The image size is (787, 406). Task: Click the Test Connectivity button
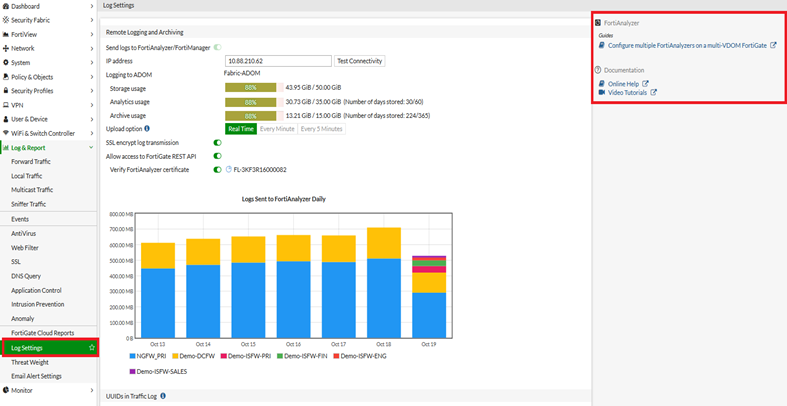click(360, 61)
